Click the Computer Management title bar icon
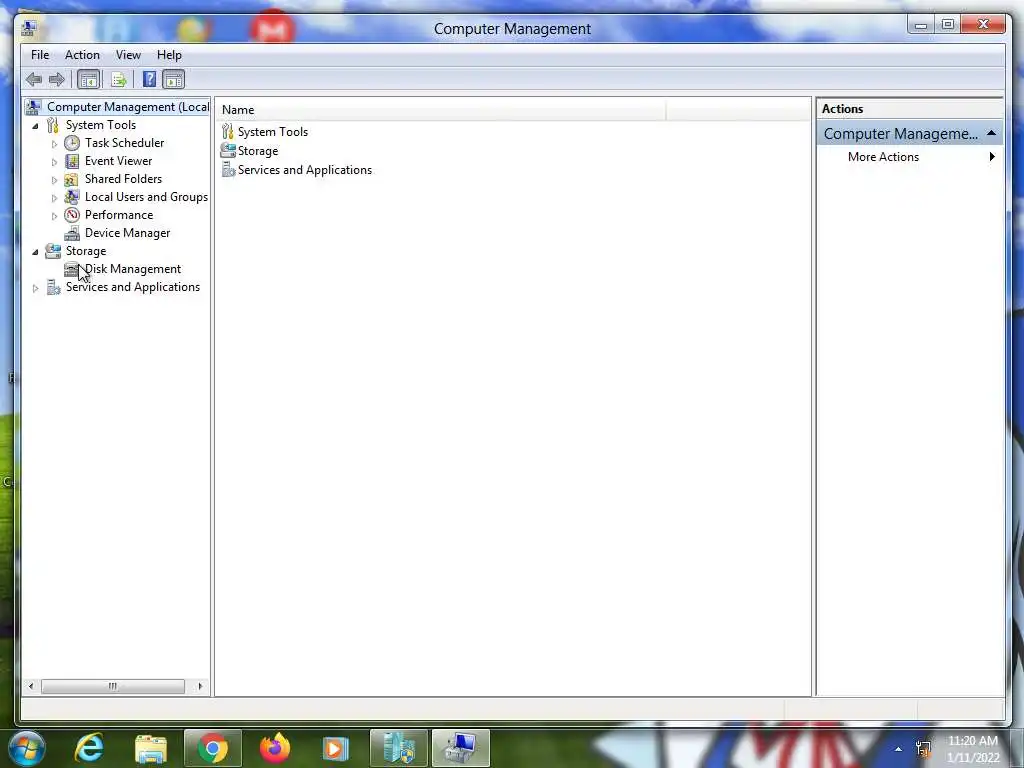1024x768 pixels. click(x=29, y=28)
